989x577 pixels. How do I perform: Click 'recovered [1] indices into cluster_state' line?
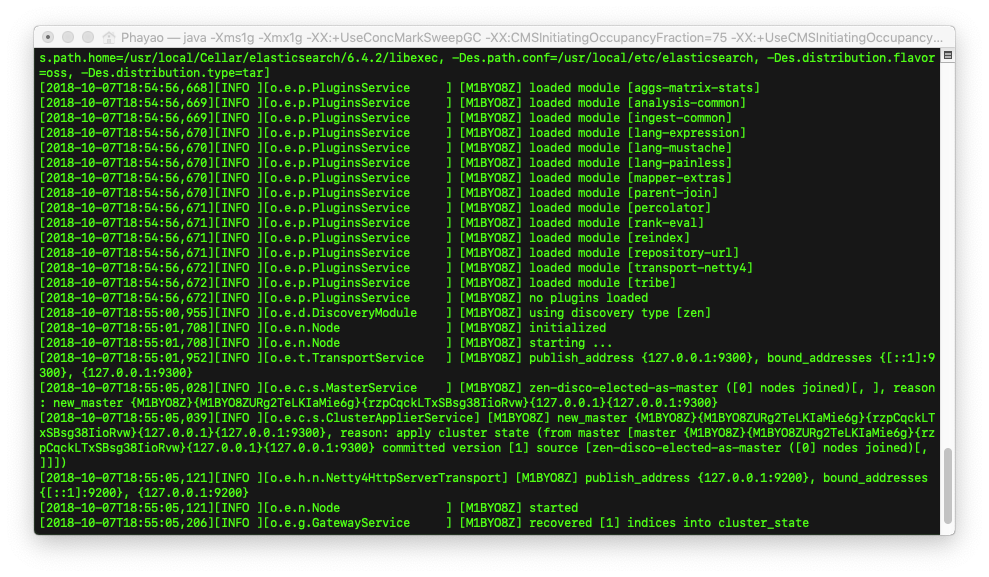click(x=669, y=523)
